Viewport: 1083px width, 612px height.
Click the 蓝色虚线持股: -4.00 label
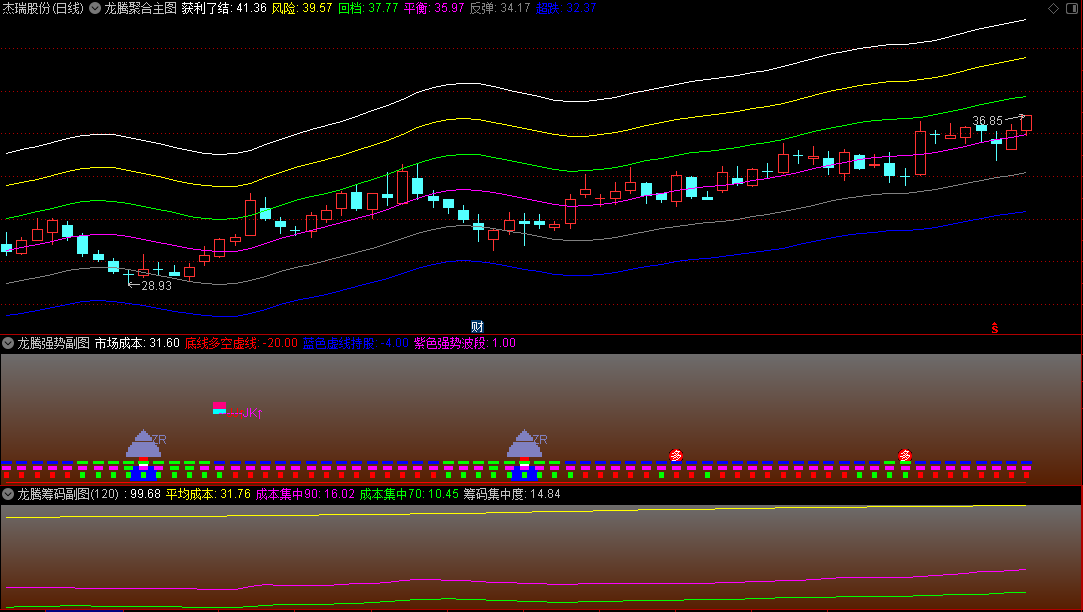(356, 343)
